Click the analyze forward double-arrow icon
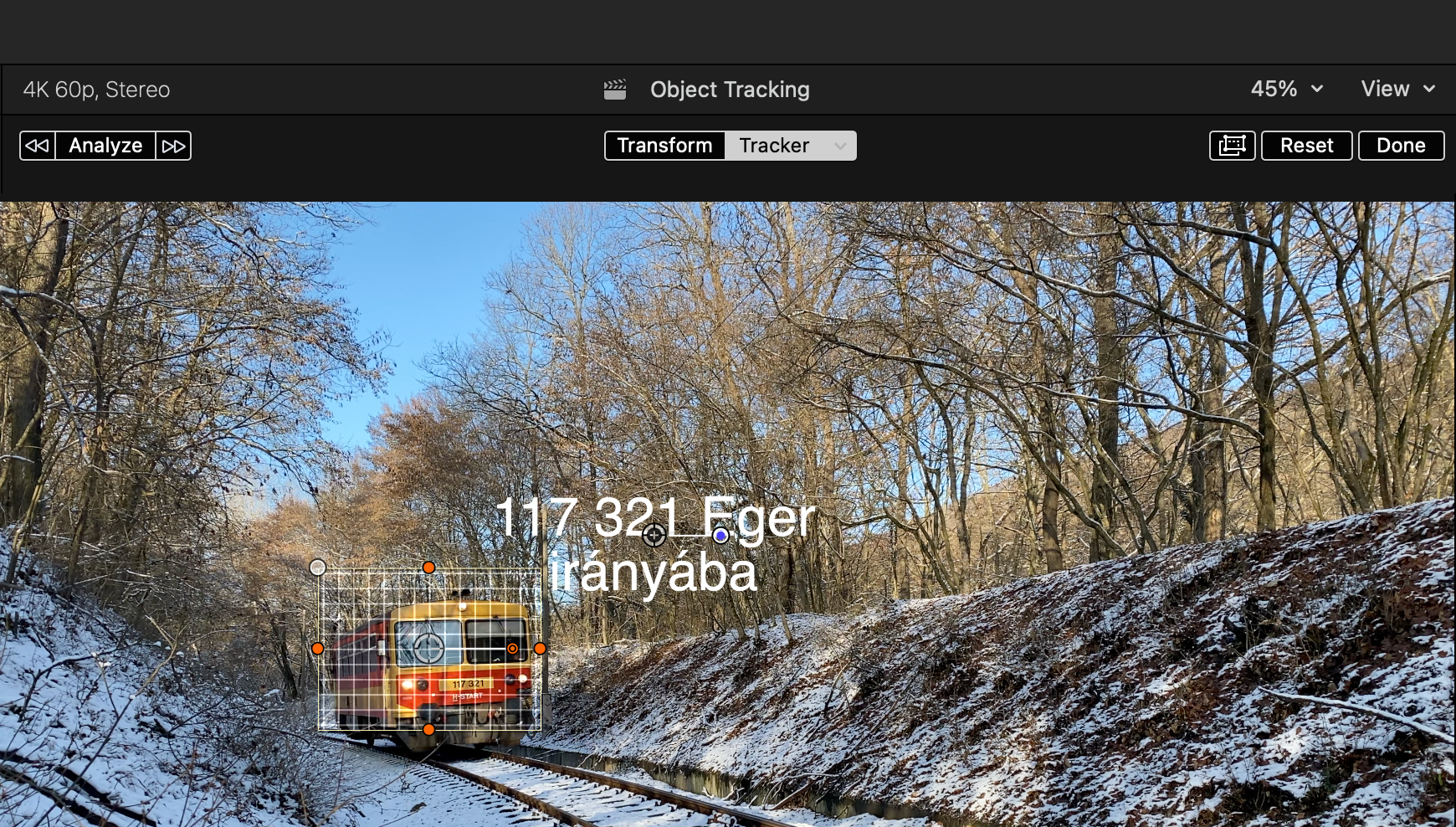 (x=174, y=146)
